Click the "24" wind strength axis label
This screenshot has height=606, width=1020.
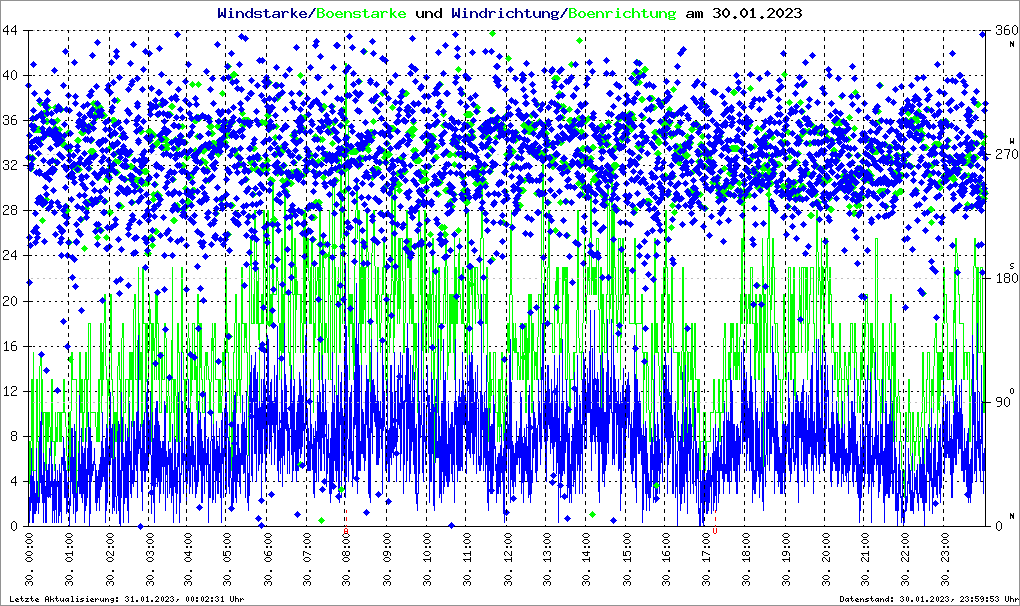coord(9,256)
